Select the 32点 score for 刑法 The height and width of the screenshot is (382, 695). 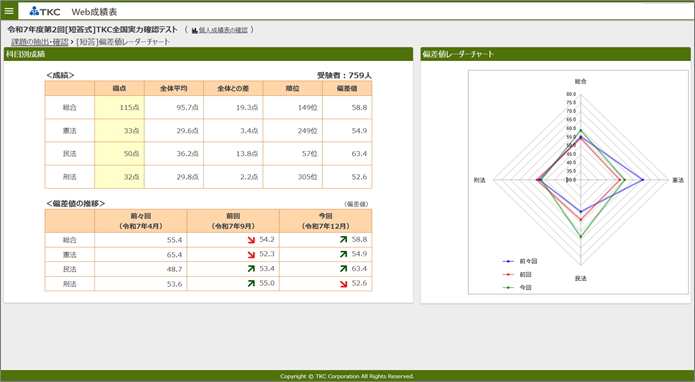click(119, 177)
